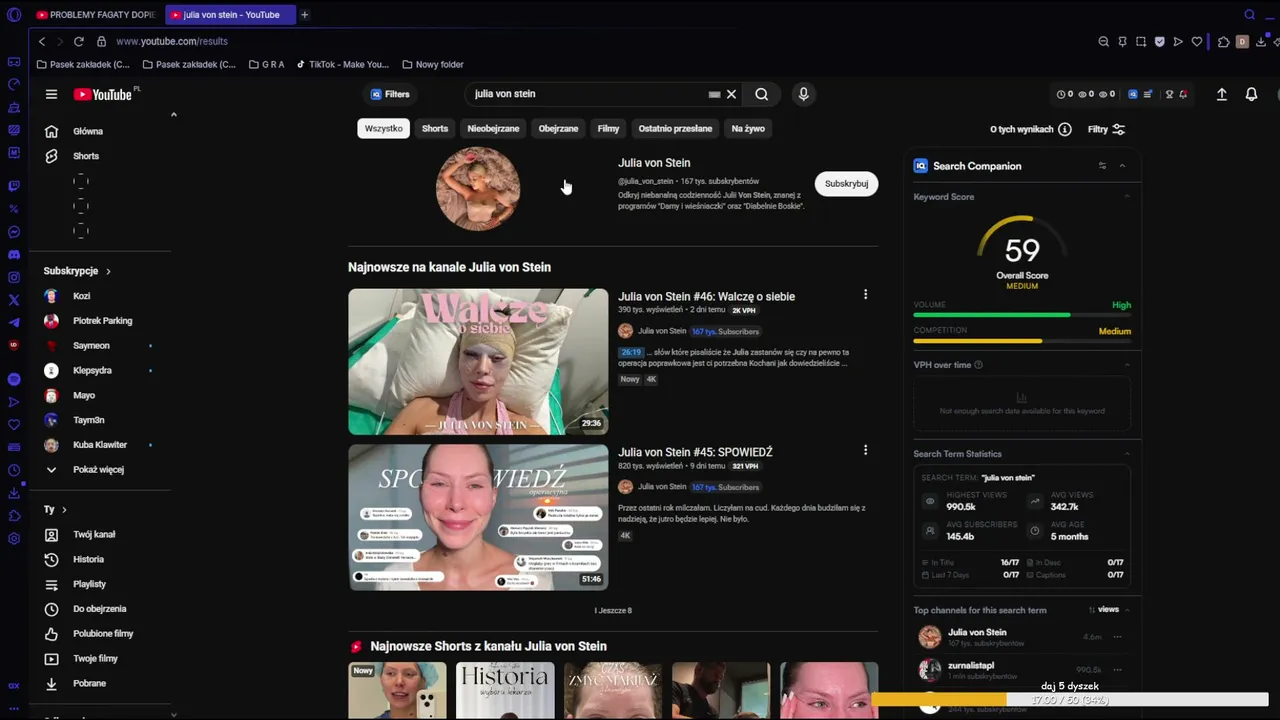Open options menu for the #45 video
Image resolution: width=1280 pixels, height=720 pixels.
point(865,450)
